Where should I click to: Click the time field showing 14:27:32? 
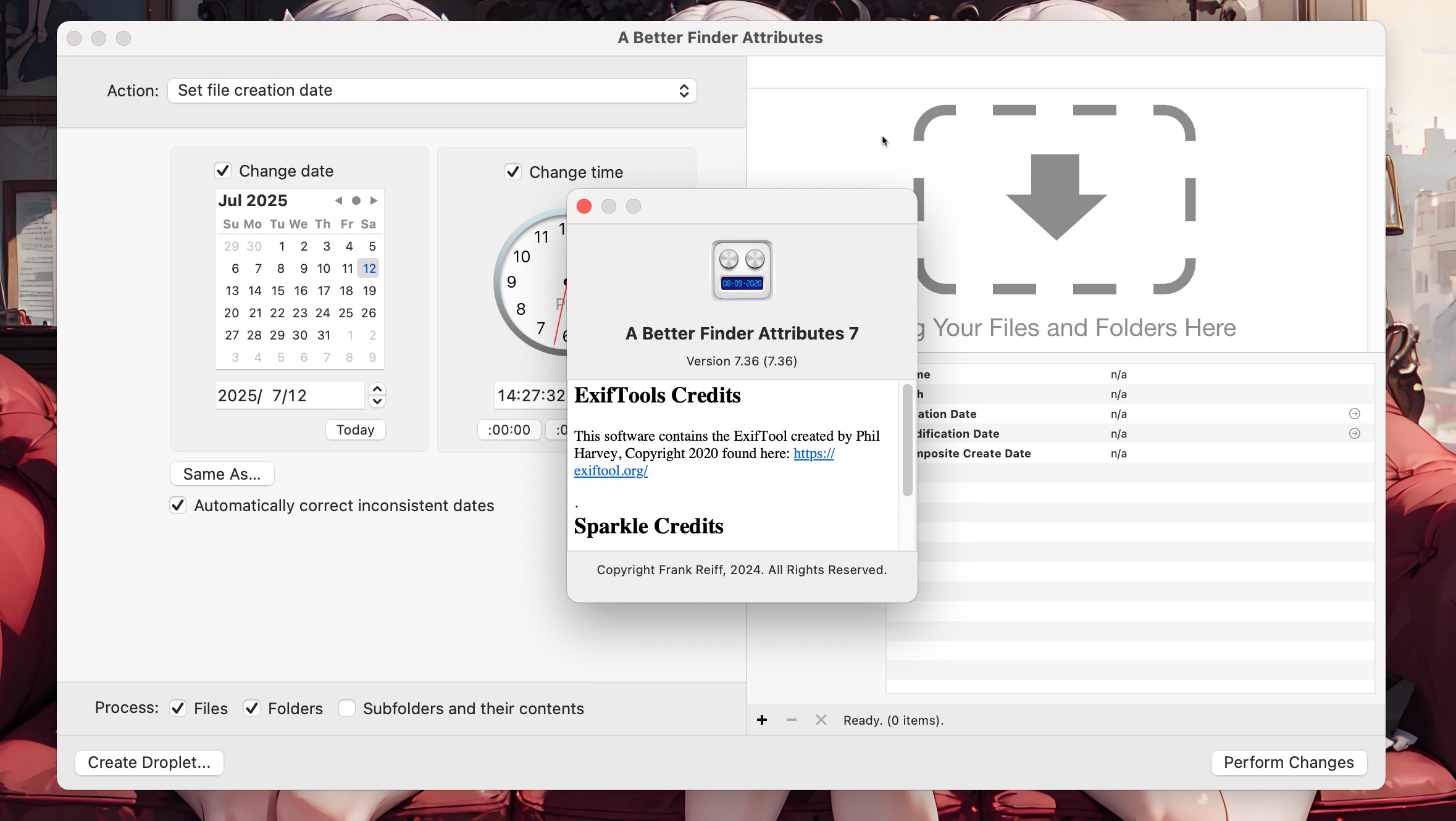click(531, 395)
